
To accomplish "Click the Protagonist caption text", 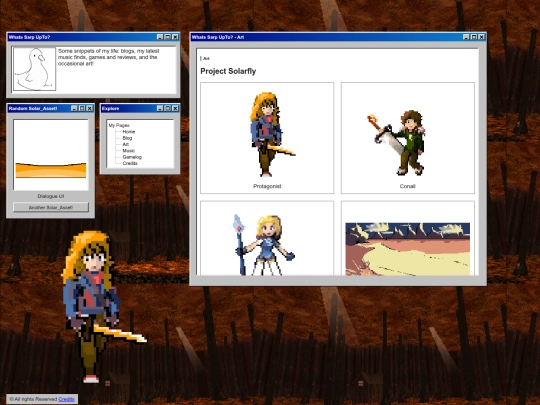I will click(267, 186).
